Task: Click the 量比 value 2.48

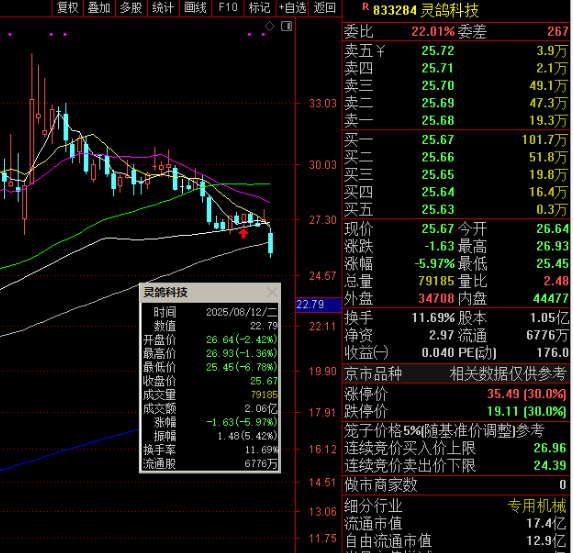Action: [x=556, y=281]
